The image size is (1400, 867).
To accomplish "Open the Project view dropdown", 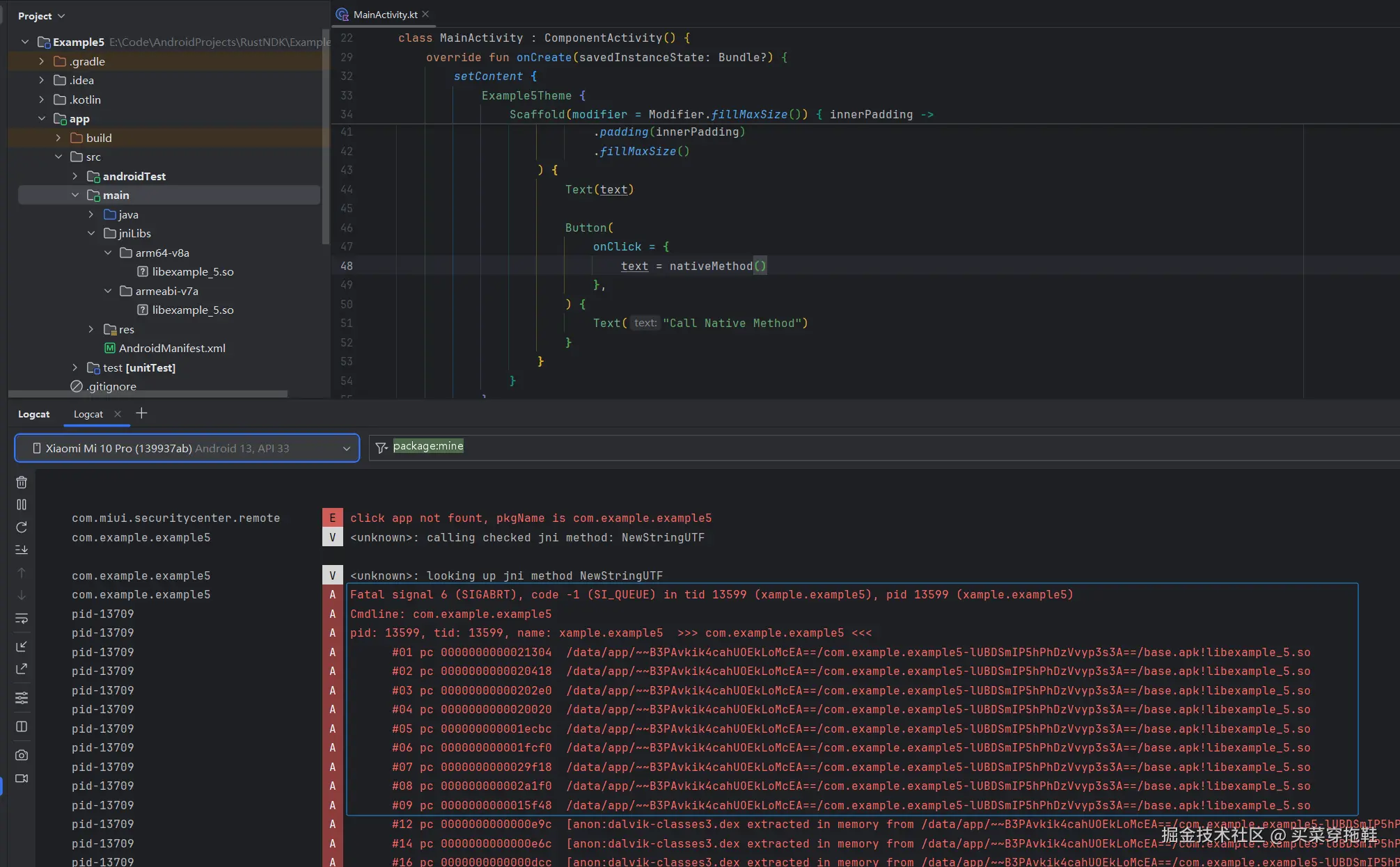I will (x=41, y=16).
